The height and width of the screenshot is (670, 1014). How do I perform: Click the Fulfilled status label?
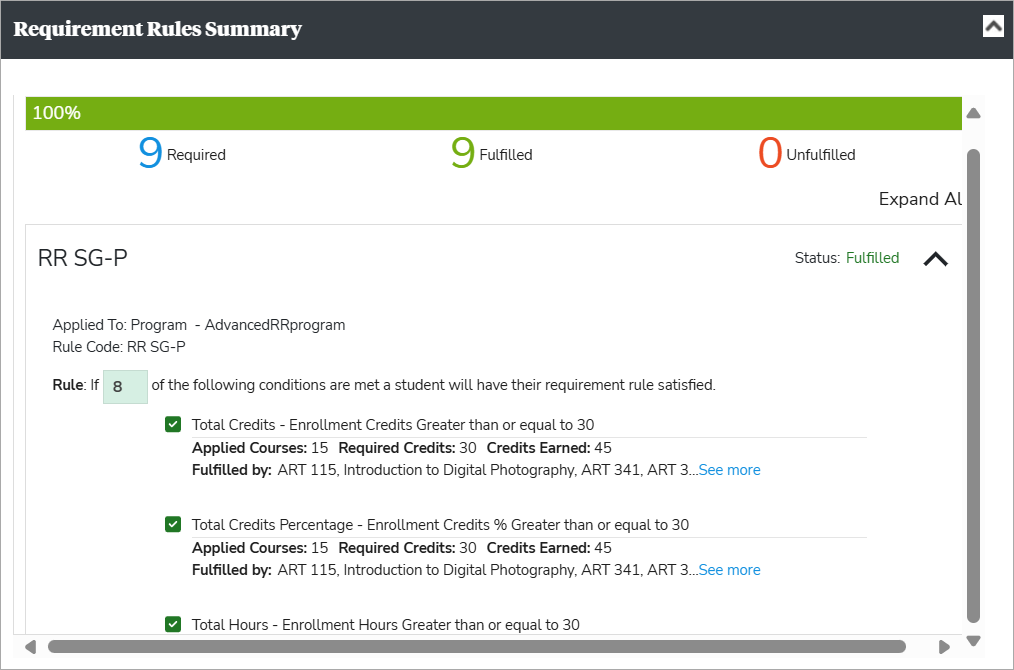point(872,257)
